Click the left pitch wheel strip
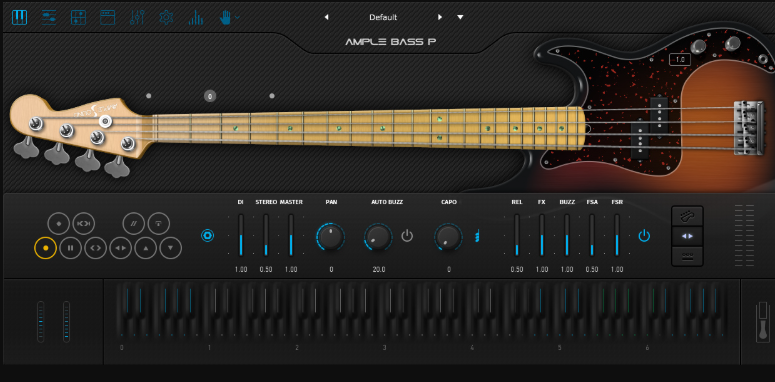The image size is (775, 382). (41, 322)
